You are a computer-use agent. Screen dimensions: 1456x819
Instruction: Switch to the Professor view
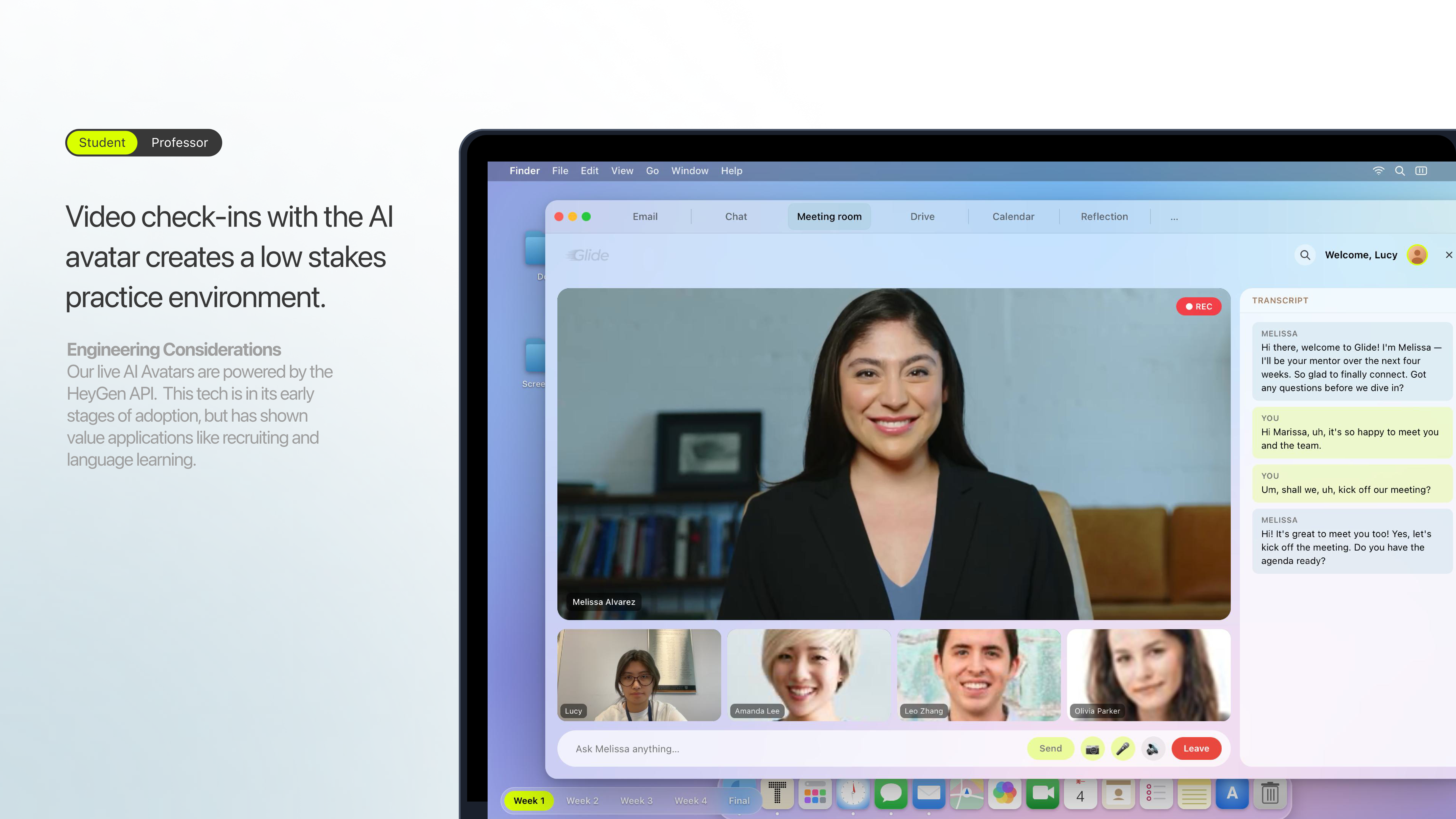click(180, 142)
